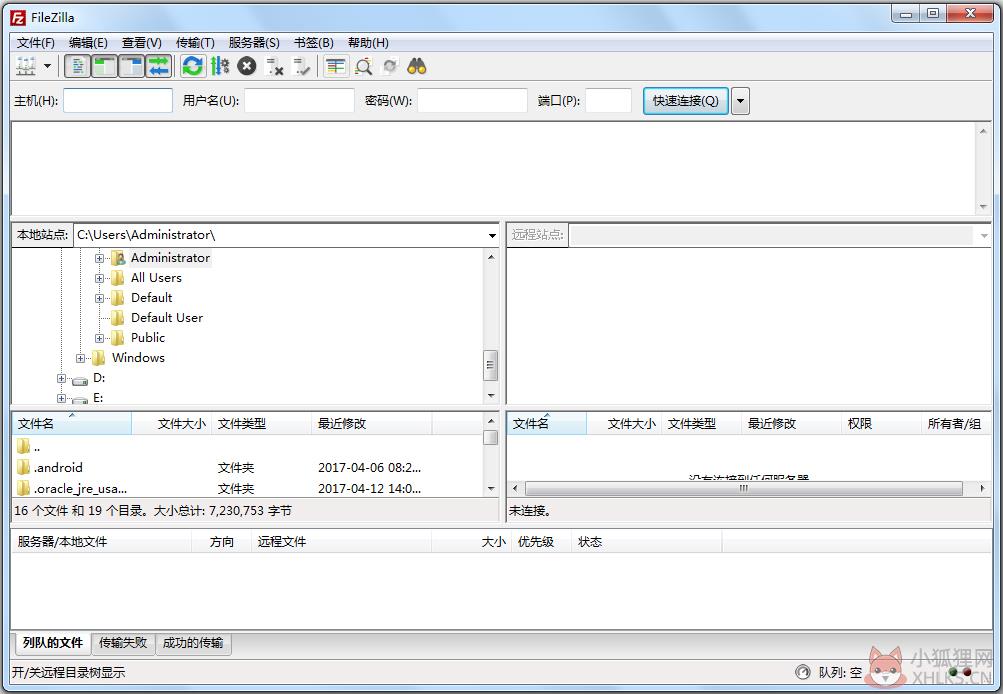The height and width of the screenshot is (694, 1003).
Task: Cancel the current operation with X icon
Action: [x=247, y=66]
